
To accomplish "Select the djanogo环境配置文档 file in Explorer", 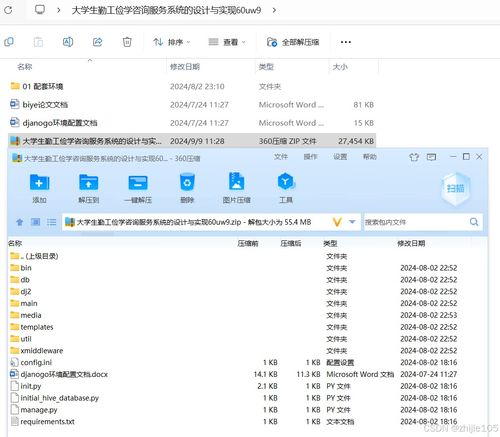I will (192, 123).
